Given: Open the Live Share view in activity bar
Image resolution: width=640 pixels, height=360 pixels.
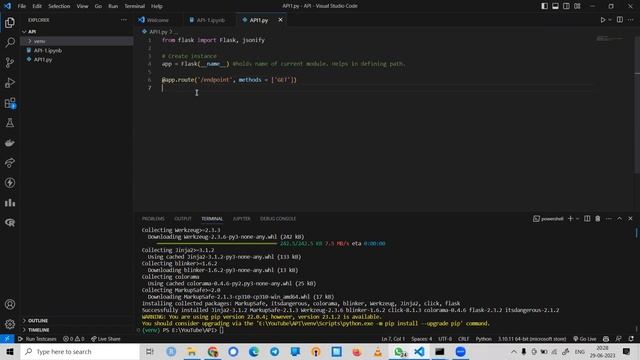Looking at the screenshot, I should (x=10, y=163).
